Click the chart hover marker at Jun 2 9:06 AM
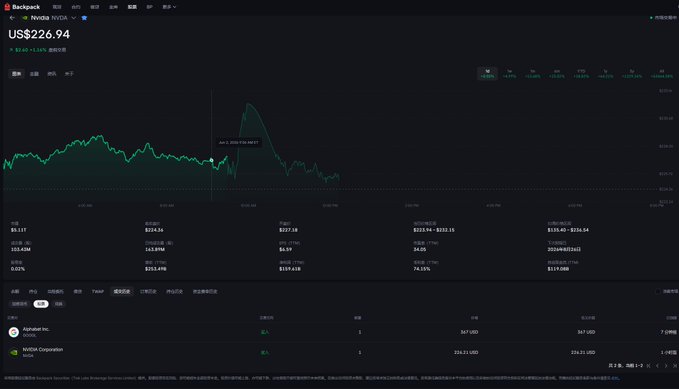Screen dimensions: 679x389 (x=211, y=160)
